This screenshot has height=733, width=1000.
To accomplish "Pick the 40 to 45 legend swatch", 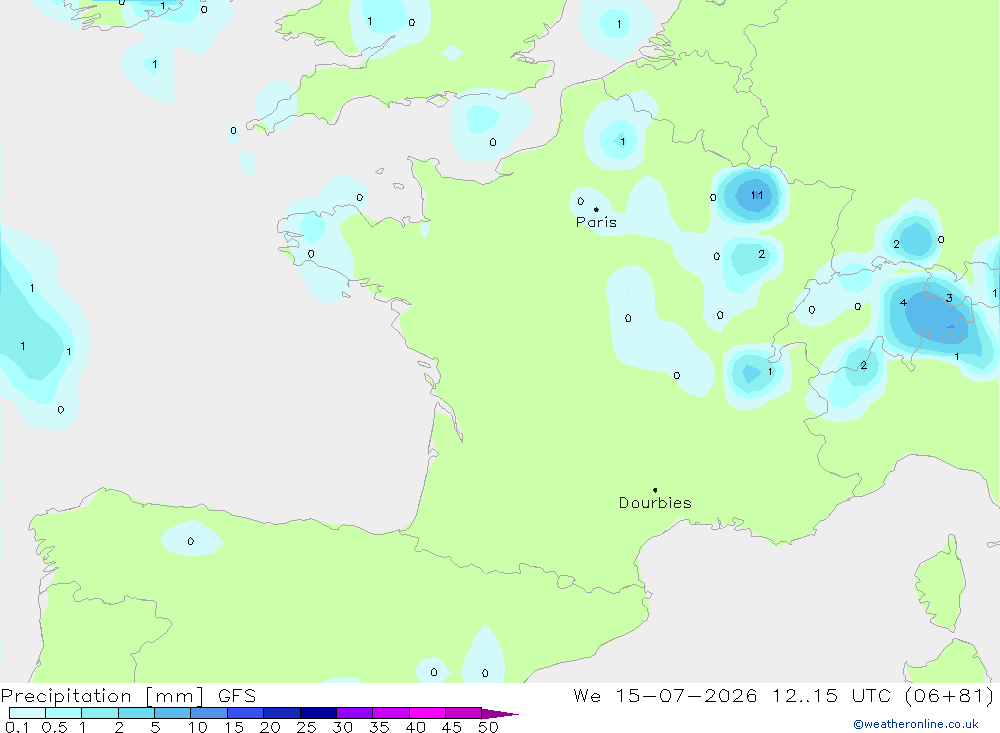I will click(x=427, y=713).
